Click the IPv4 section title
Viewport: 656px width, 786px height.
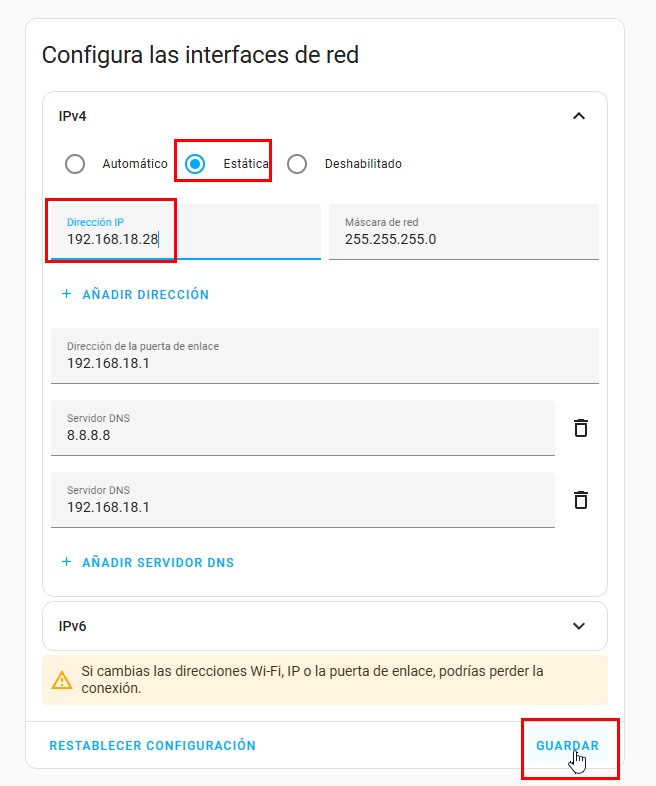tap(73, 116)
